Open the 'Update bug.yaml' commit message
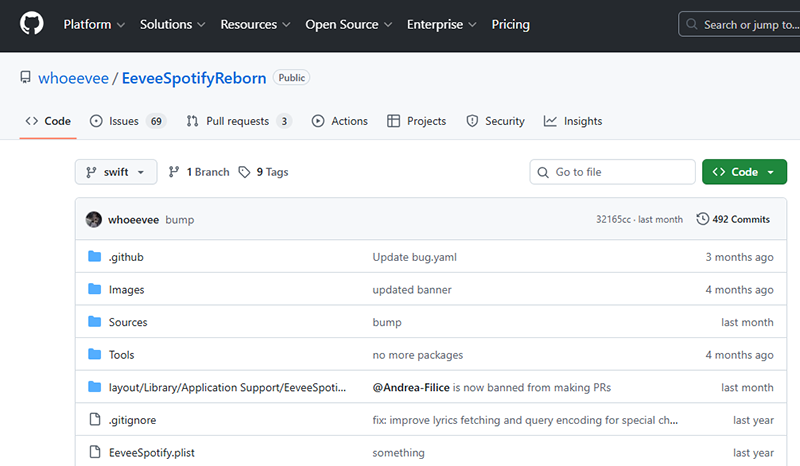 (415, 257)
